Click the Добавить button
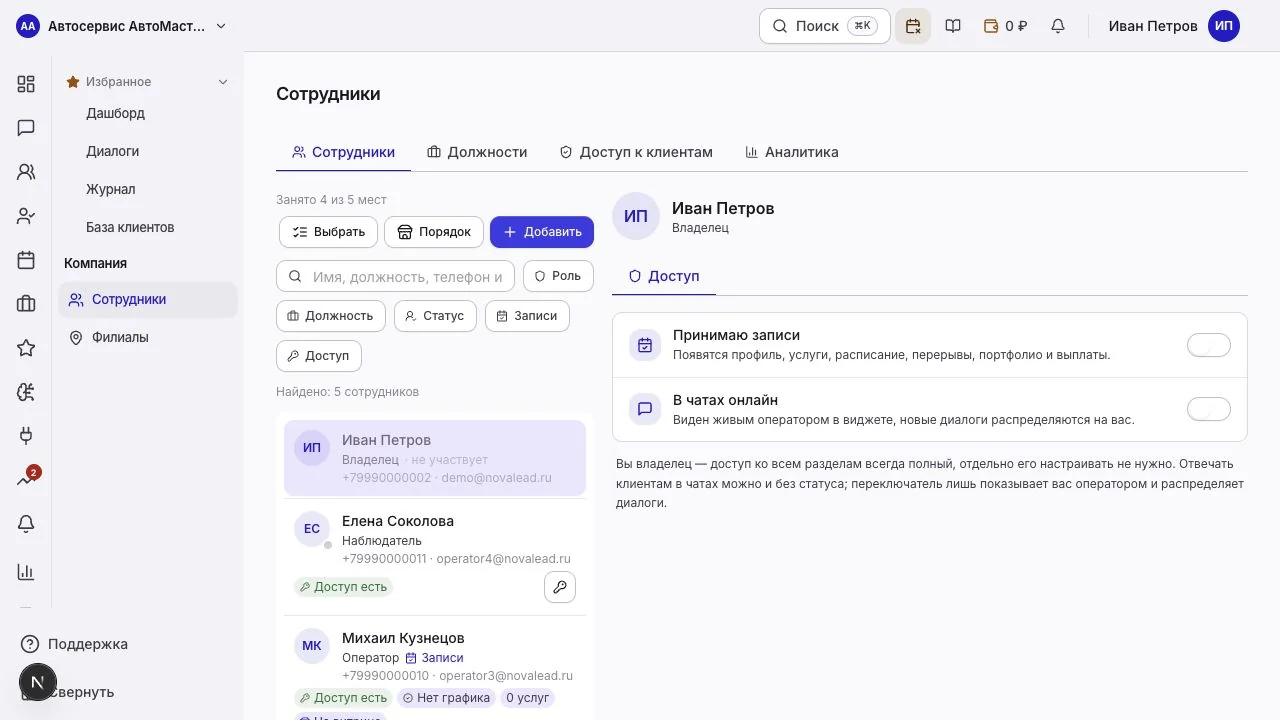Viewport: 1280px width, 720px height. pyautogui.click(x=542, y=232)
